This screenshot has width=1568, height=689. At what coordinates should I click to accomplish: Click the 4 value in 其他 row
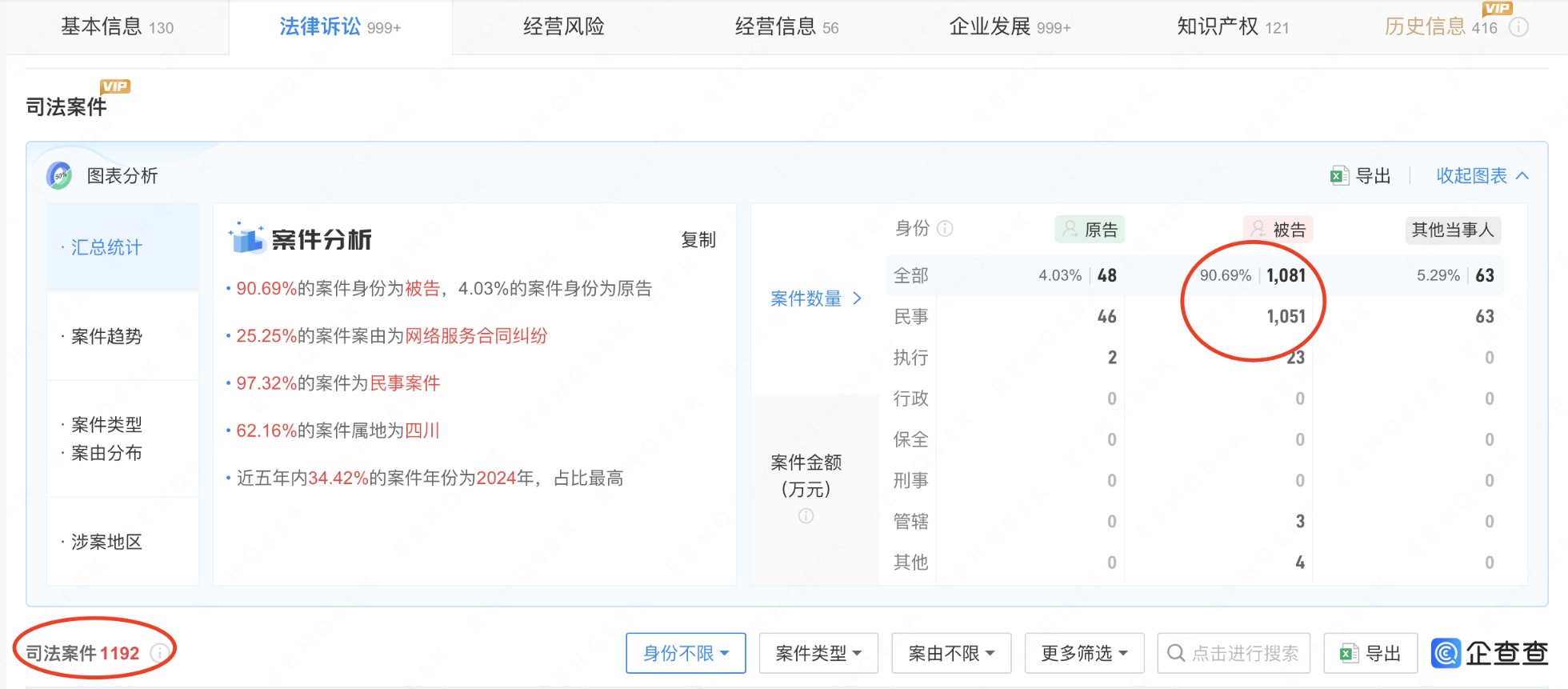tap(1300, 562)
